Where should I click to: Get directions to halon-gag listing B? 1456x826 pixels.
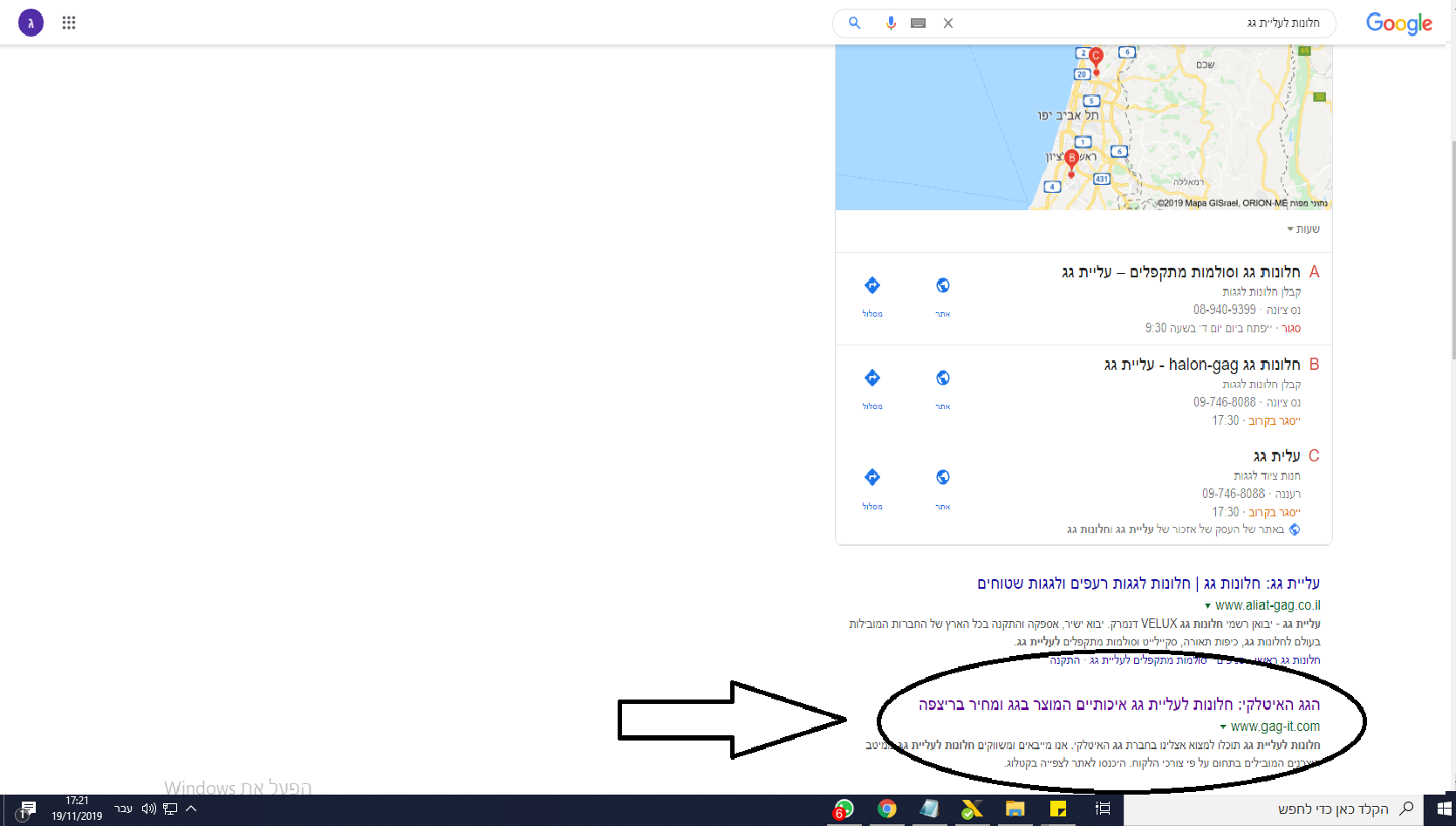(x=872, y=389)
